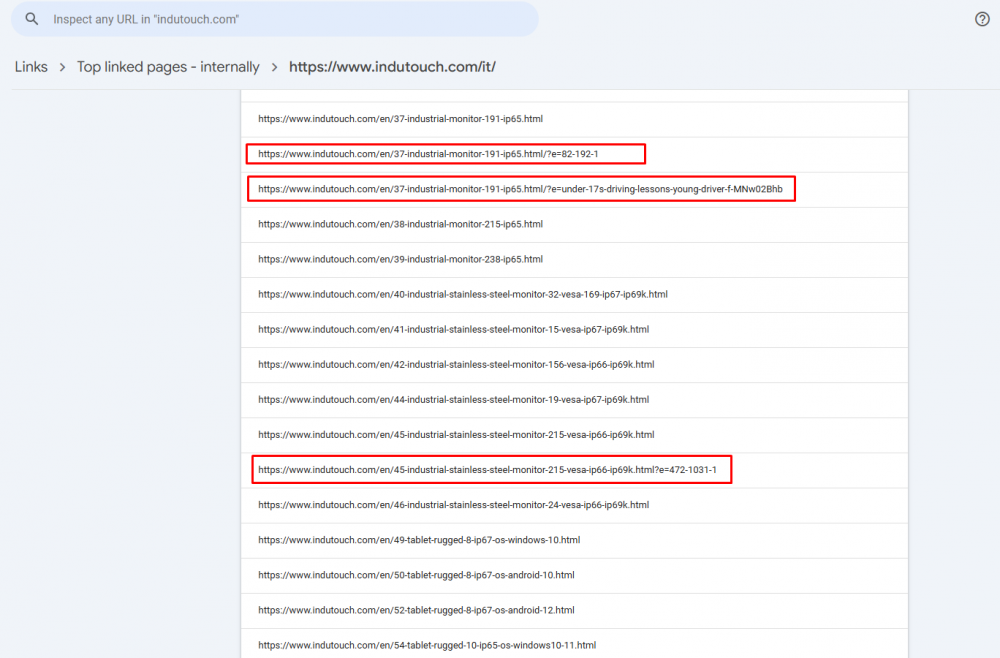
Task: Go back to Links breadcrumb
Action: (31, 67)
